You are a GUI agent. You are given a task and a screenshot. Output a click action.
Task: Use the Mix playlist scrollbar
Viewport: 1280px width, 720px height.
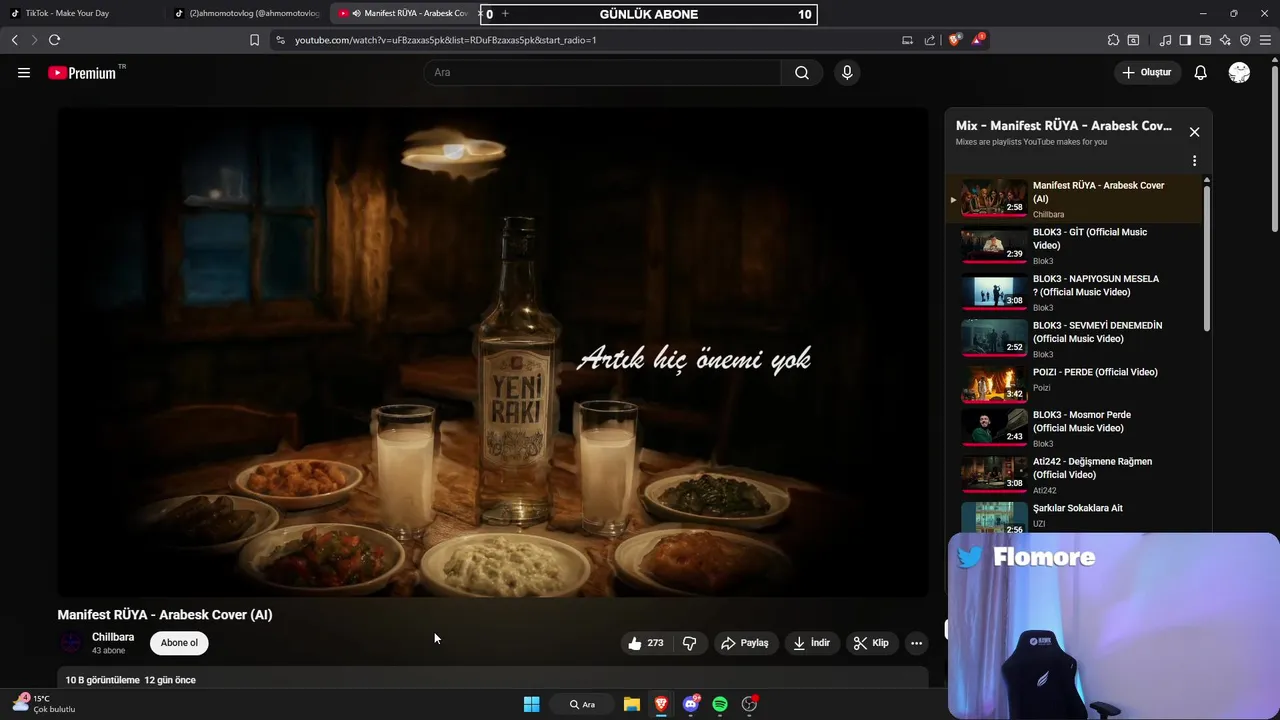[1207, 258]
